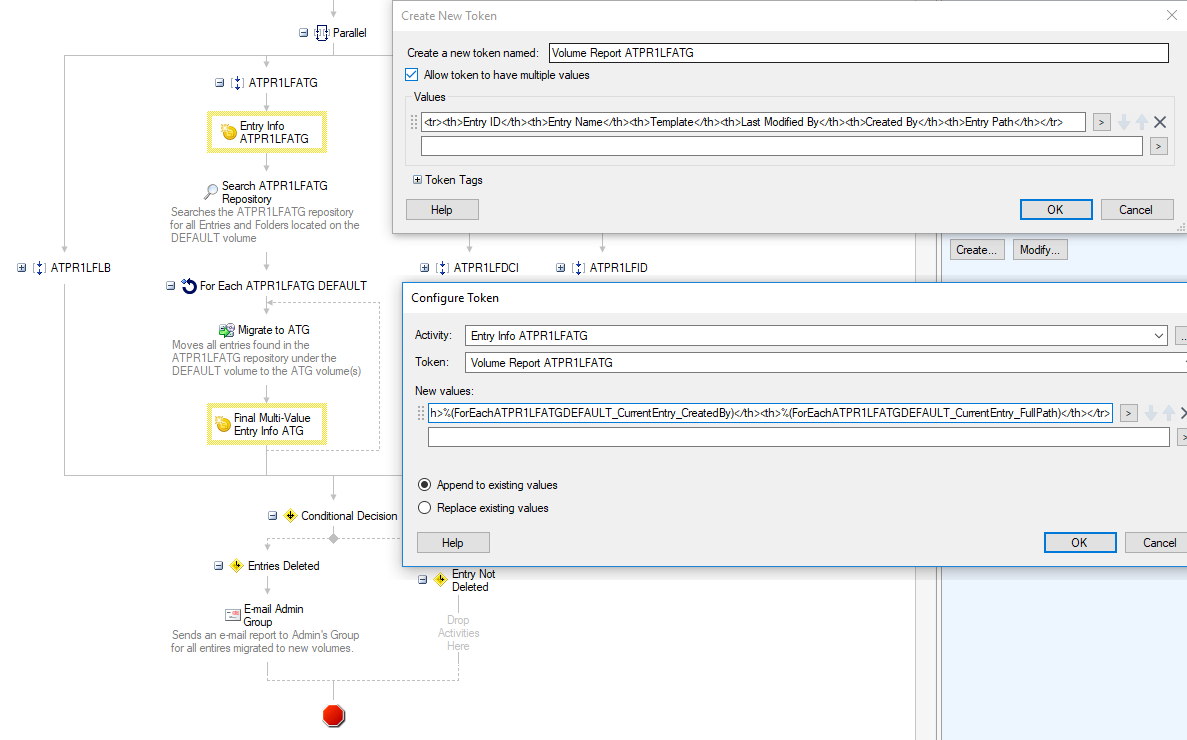Select Append to existing values option

425,485
